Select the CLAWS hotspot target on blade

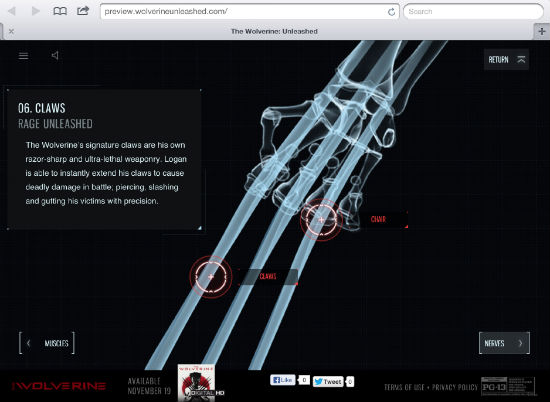[x=210, y=277]
